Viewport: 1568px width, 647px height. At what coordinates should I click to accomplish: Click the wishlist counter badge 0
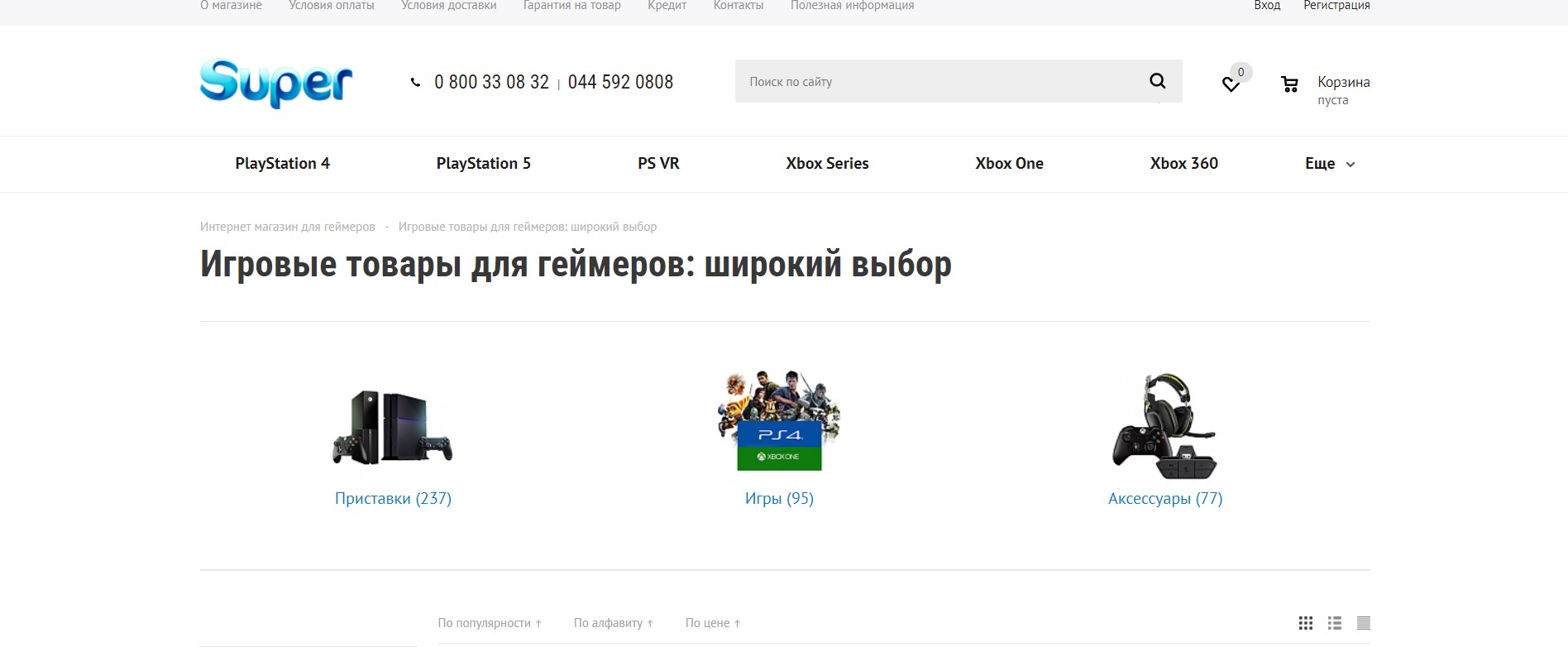1241,72
